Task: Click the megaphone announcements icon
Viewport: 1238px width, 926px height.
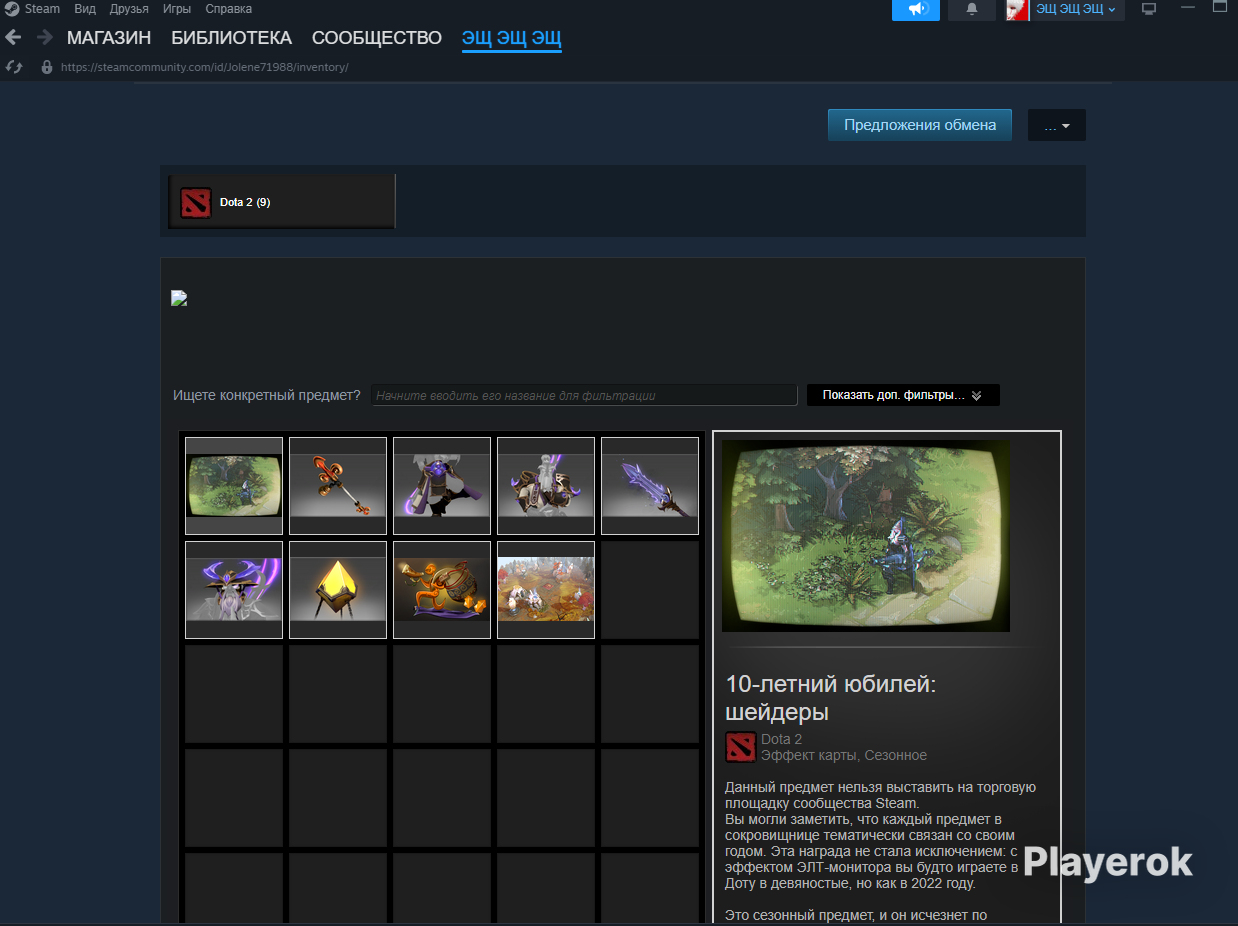Action: tap(916, 9)
